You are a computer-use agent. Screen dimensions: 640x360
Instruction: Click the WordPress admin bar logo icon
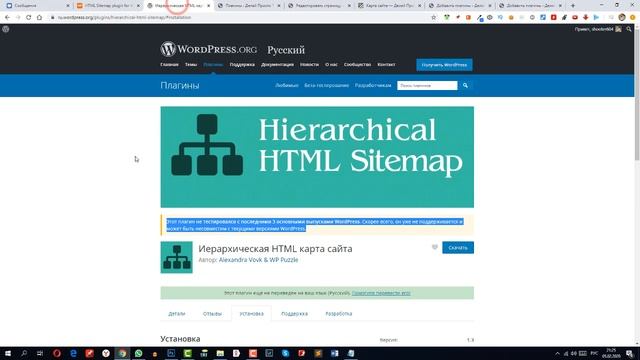pyautogui.click(x=6, y=29)
